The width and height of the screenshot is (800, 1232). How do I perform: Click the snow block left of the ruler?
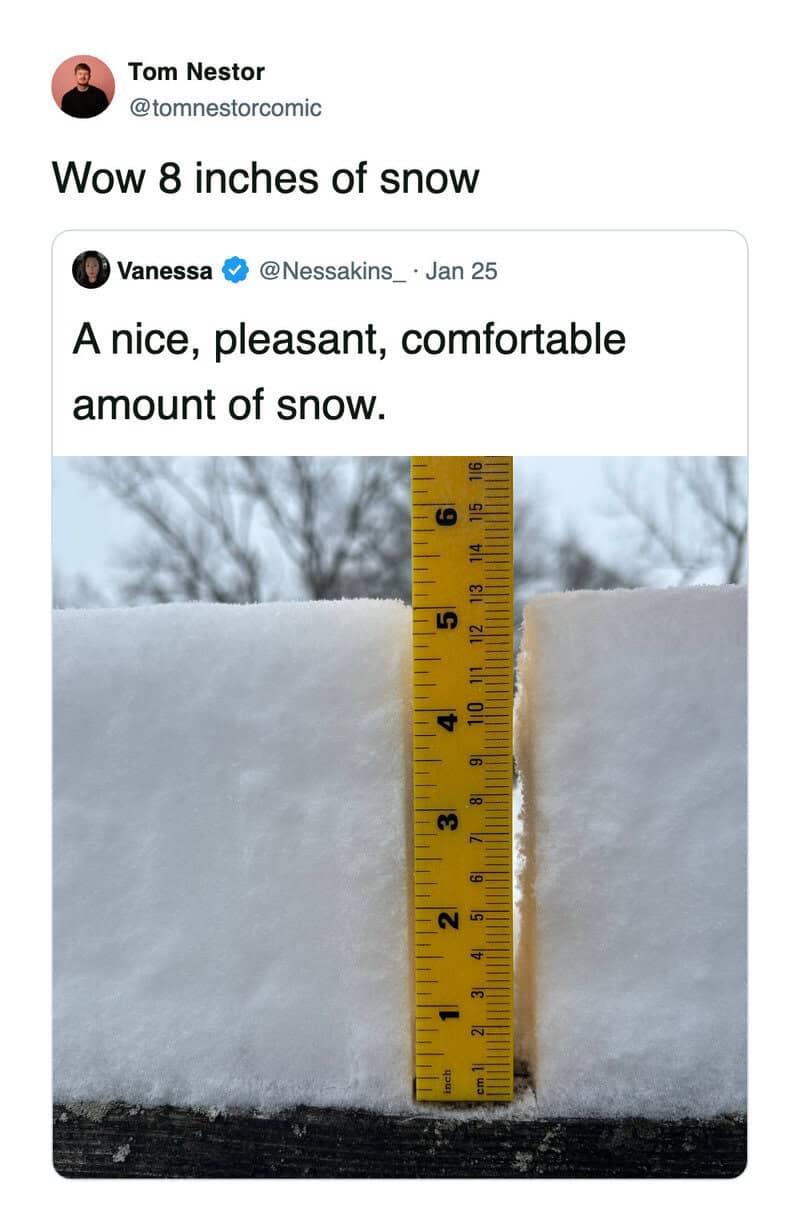[x=230, y=850]
